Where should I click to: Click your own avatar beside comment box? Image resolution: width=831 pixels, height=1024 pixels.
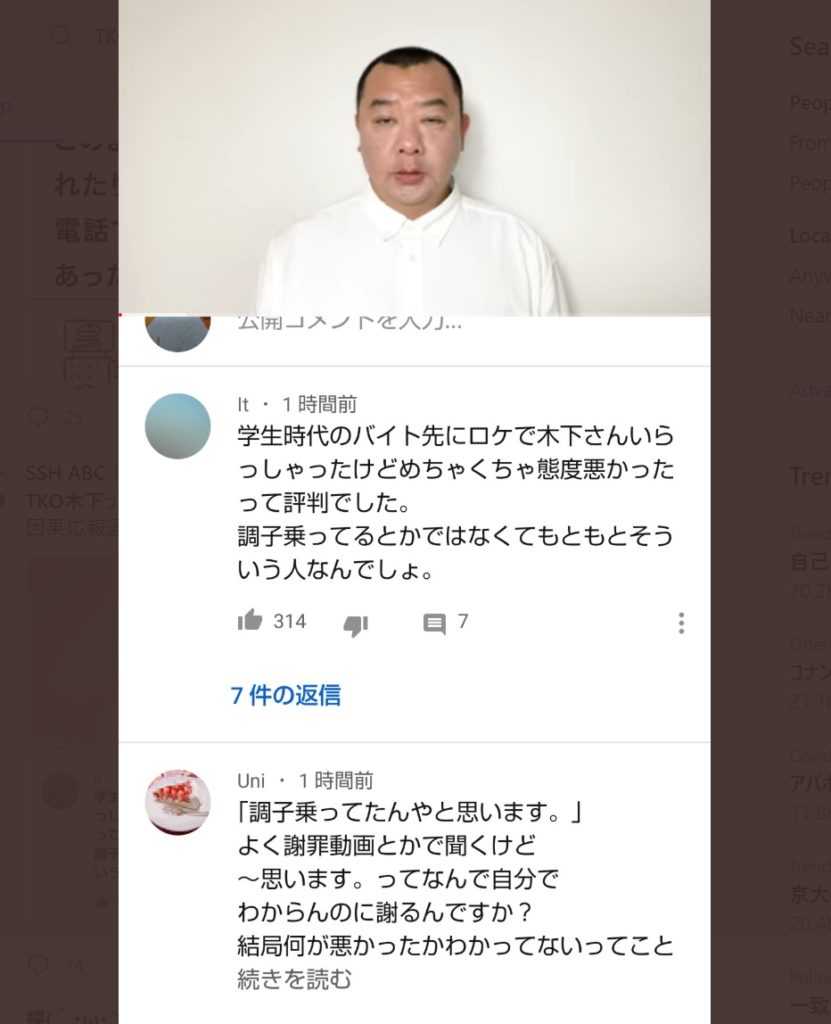[178, 333]
